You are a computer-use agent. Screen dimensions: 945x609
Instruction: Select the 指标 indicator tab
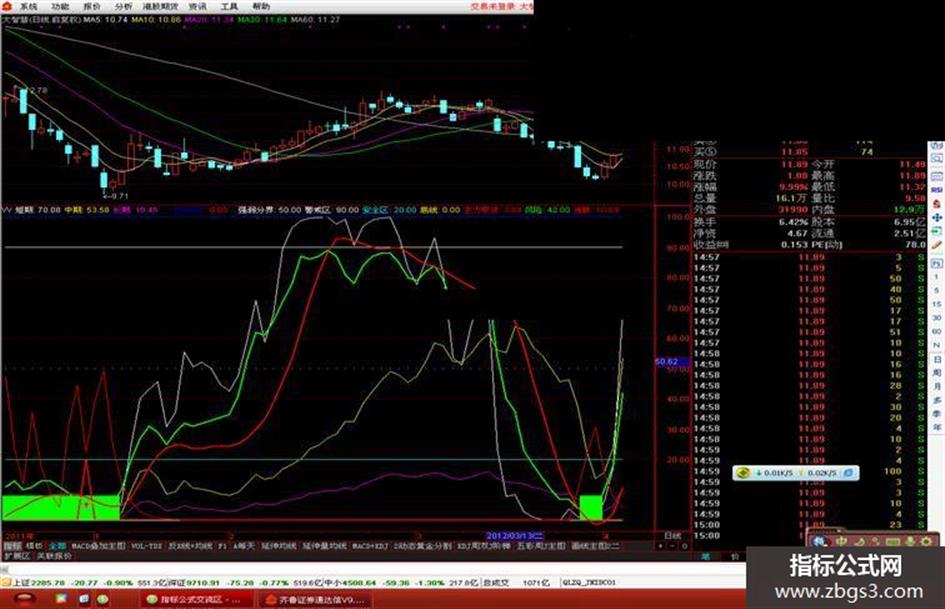click(12, 546)
